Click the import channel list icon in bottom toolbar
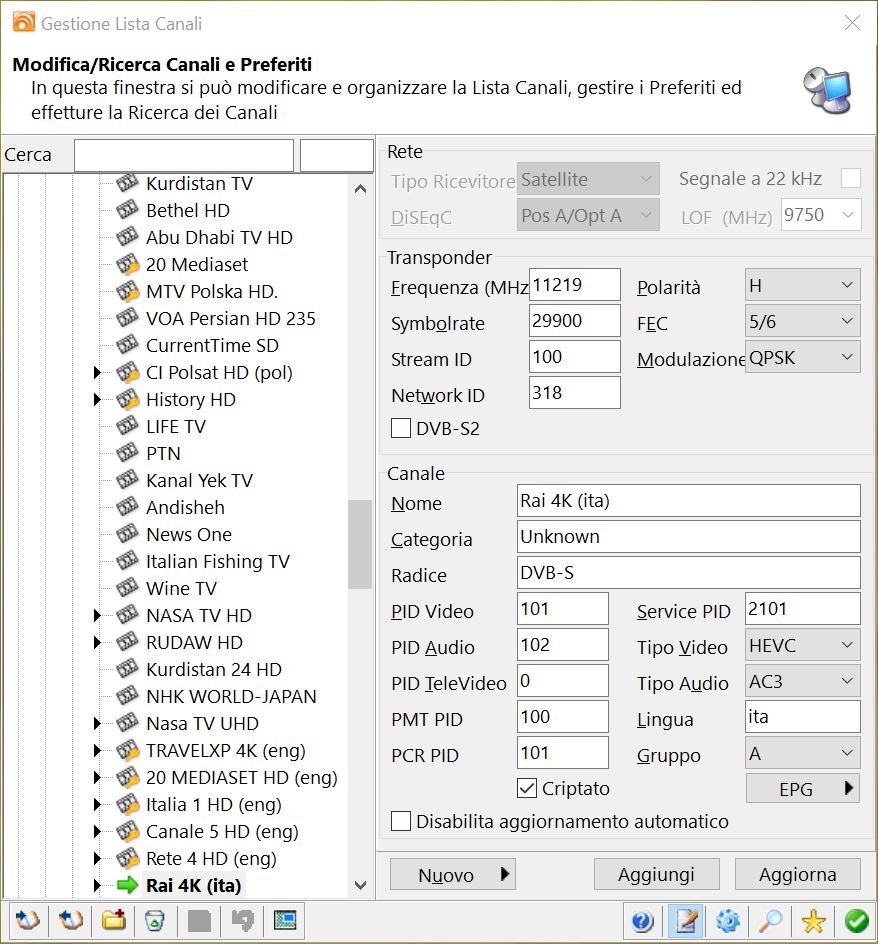 click(27, 921)
